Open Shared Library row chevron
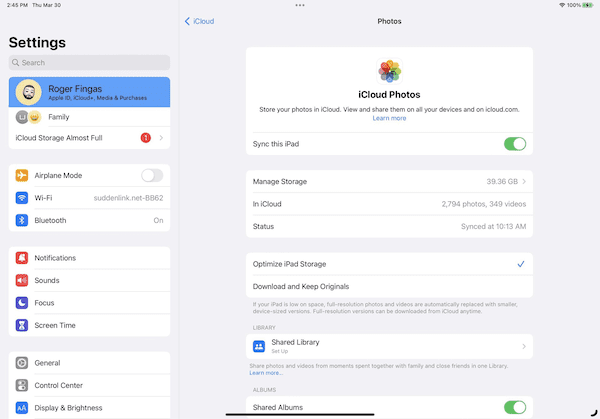Screen dimensions: 600x419 point(524,346)
